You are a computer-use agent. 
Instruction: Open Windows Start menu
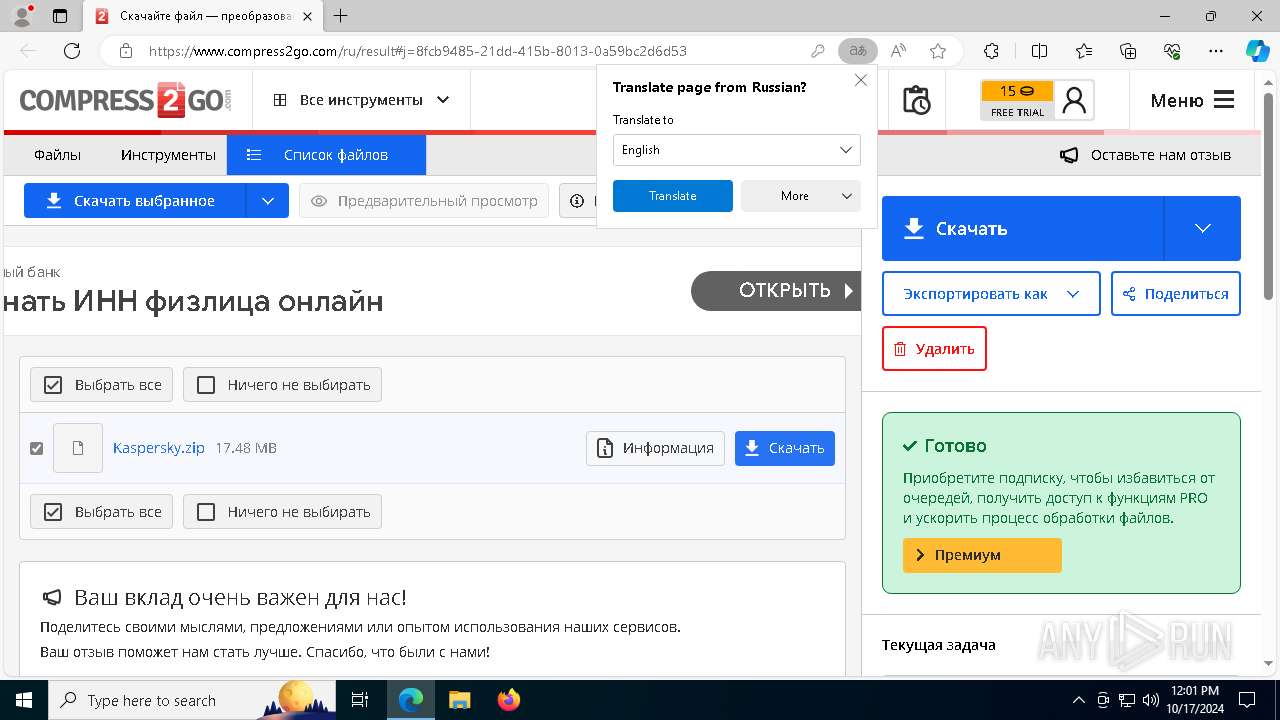[x=23, y=700]
